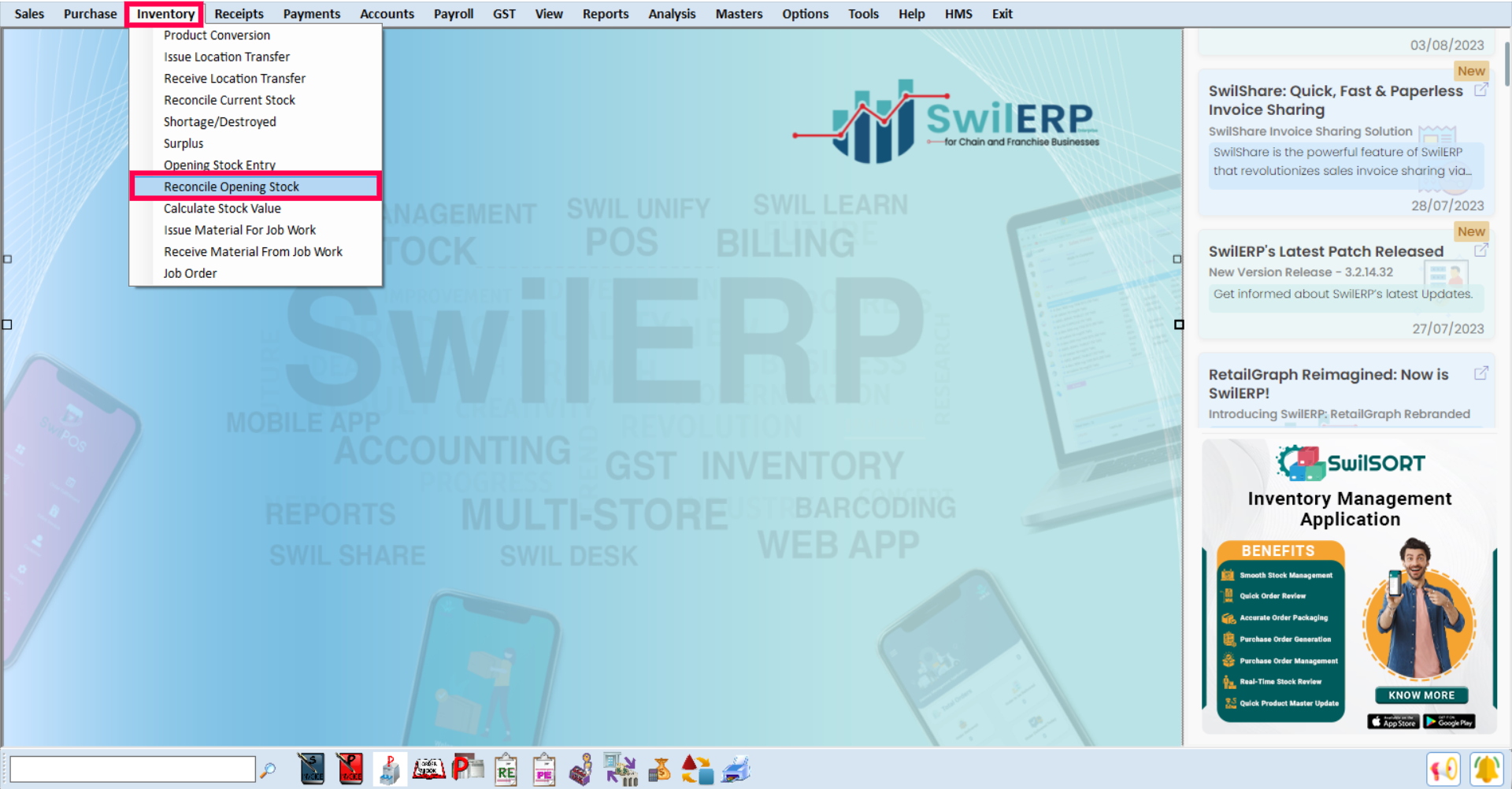
Task: Click the App Store badge
Action: 1393,721
